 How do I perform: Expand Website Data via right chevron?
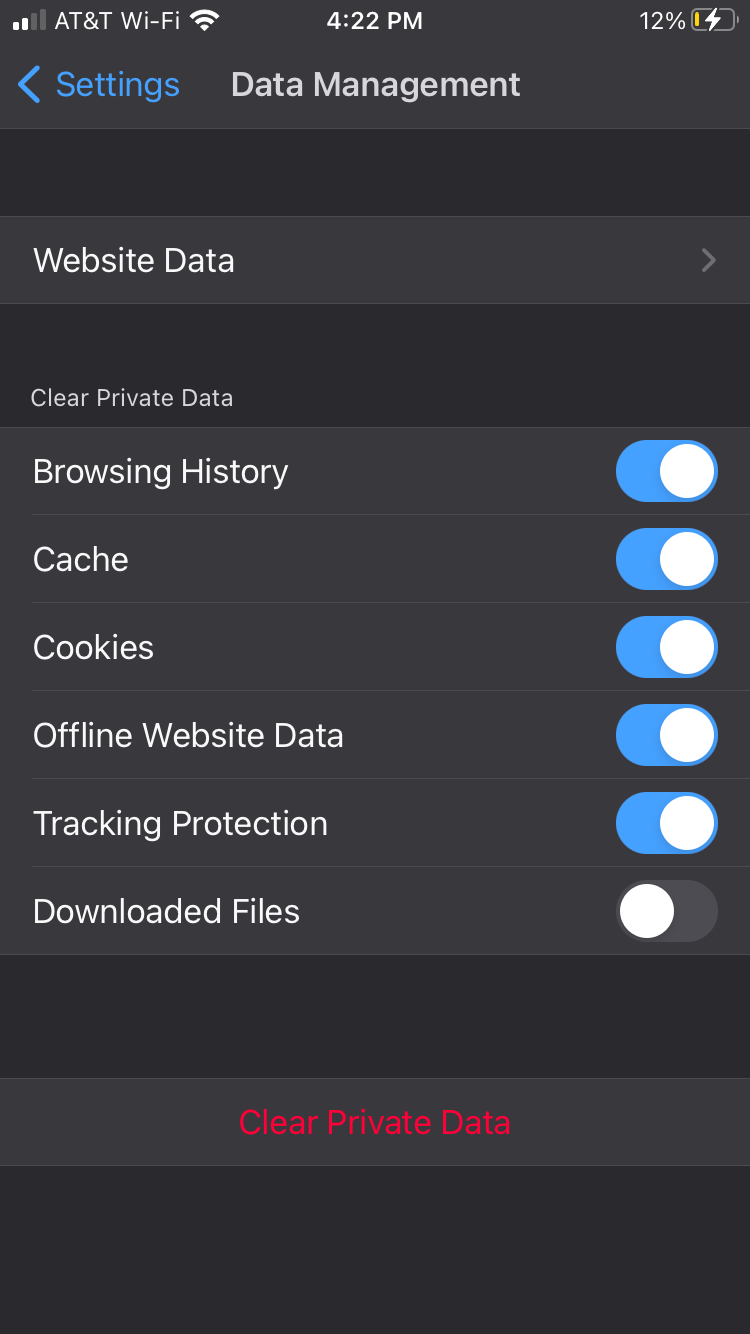[708, 261]
